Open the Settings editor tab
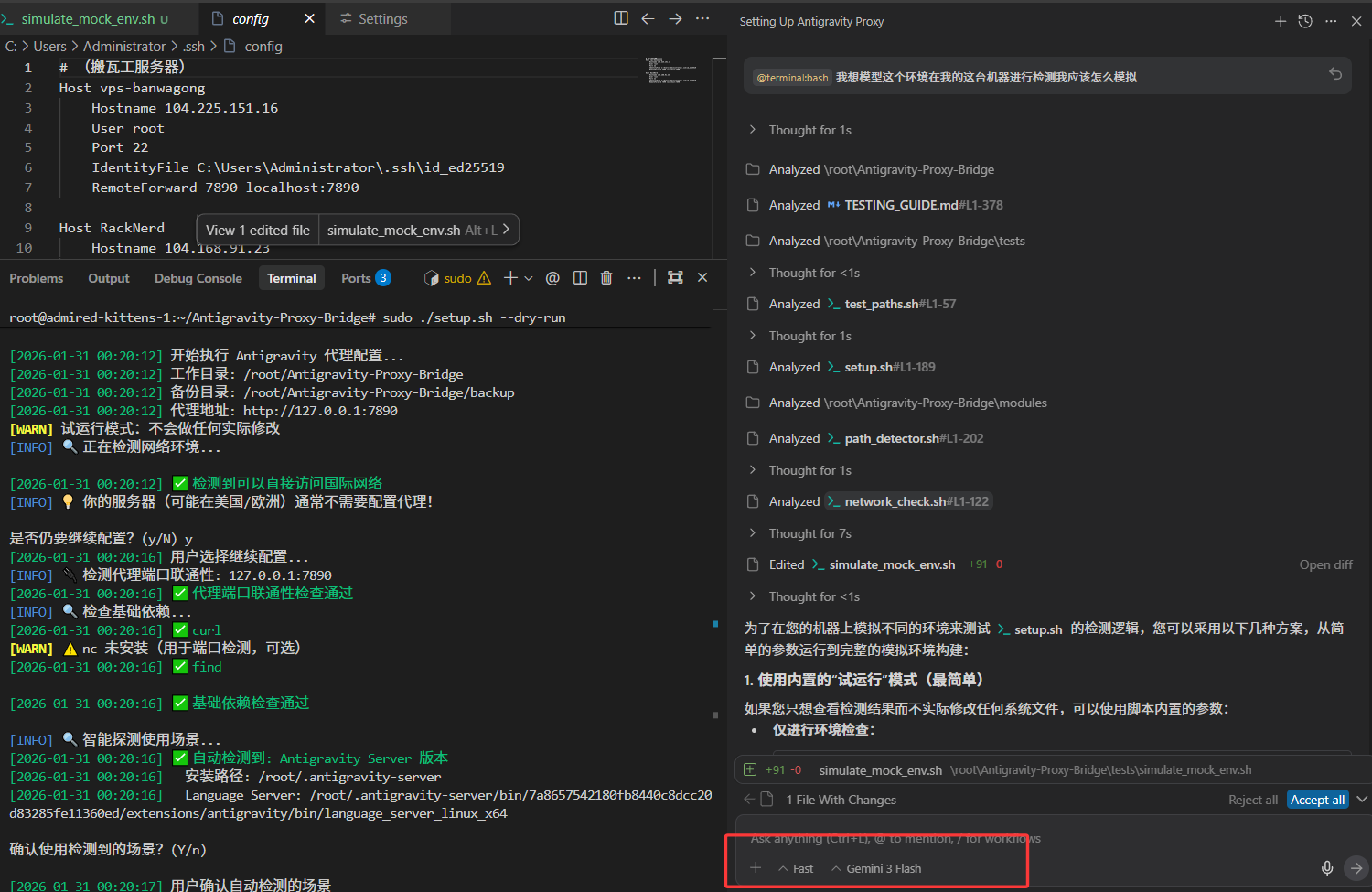The width and height of the screenshot is (1372, 892). [374, 19]
